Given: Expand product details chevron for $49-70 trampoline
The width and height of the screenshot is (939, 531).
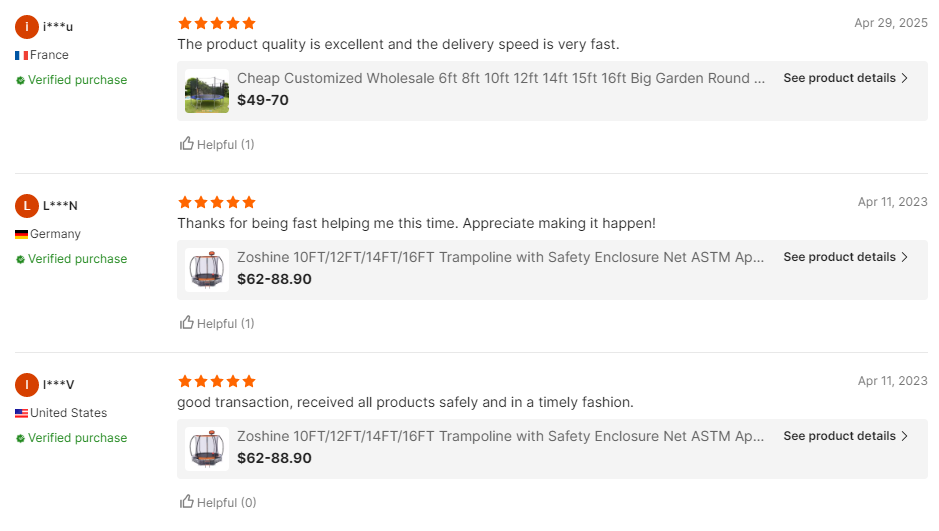Looking at the screenshot, I should [x=905, y=78].
